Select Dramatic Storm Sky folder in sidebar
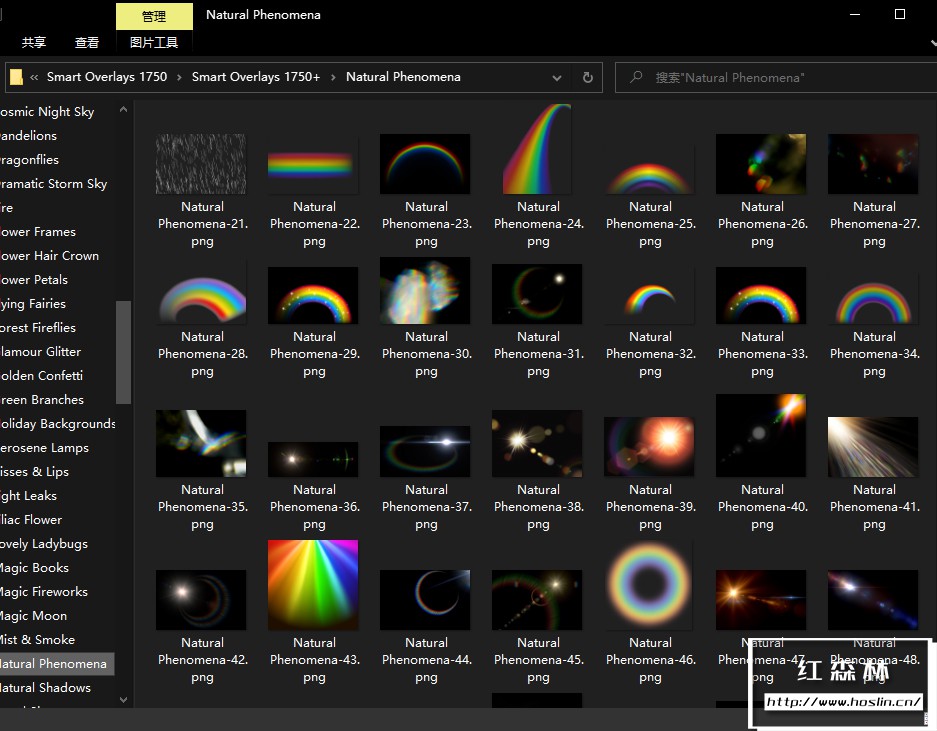This screenshot has width=937, height=731. click(53, 184)
